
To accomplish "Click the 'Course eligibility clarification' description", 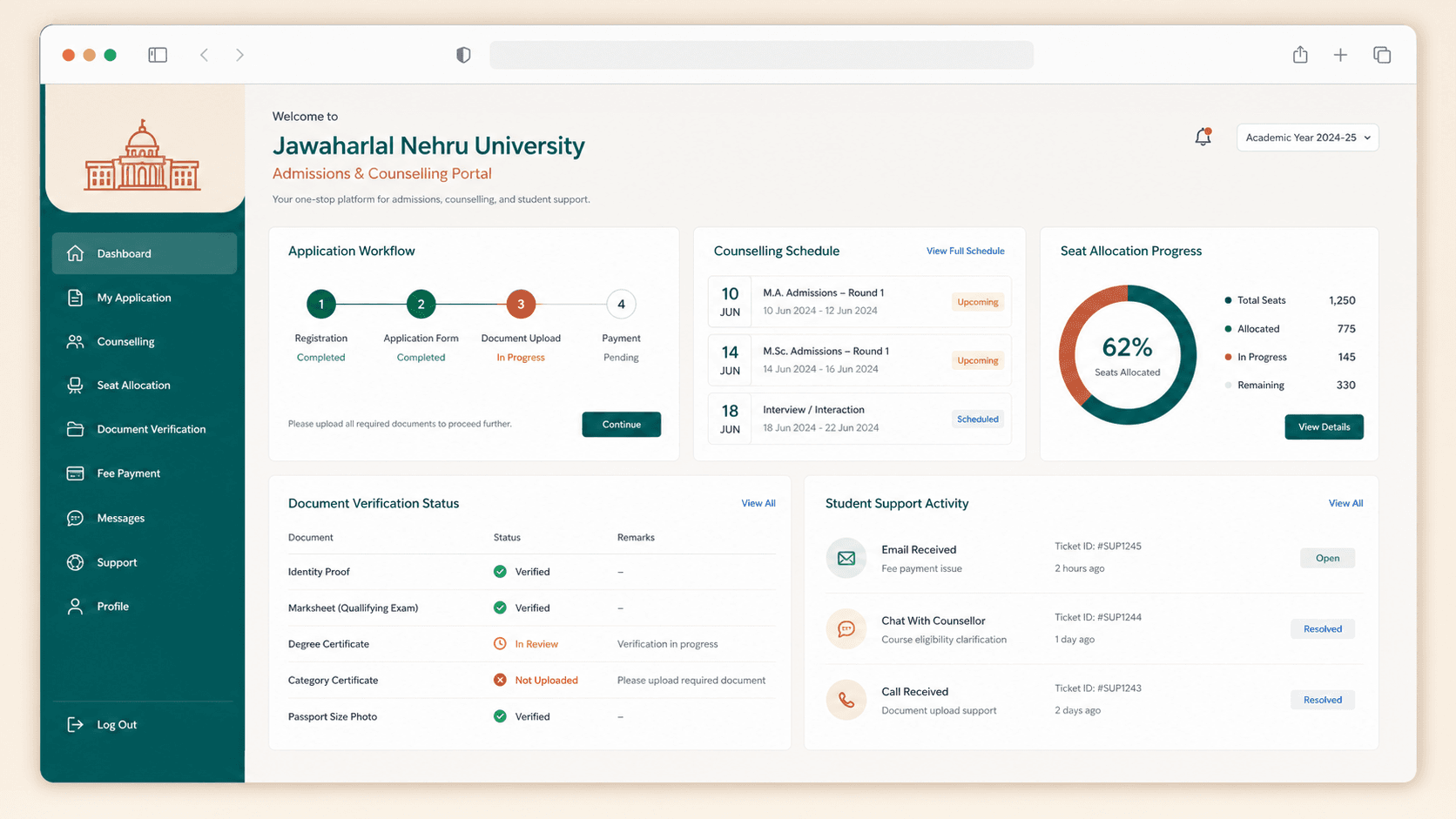I will point(944,640).
